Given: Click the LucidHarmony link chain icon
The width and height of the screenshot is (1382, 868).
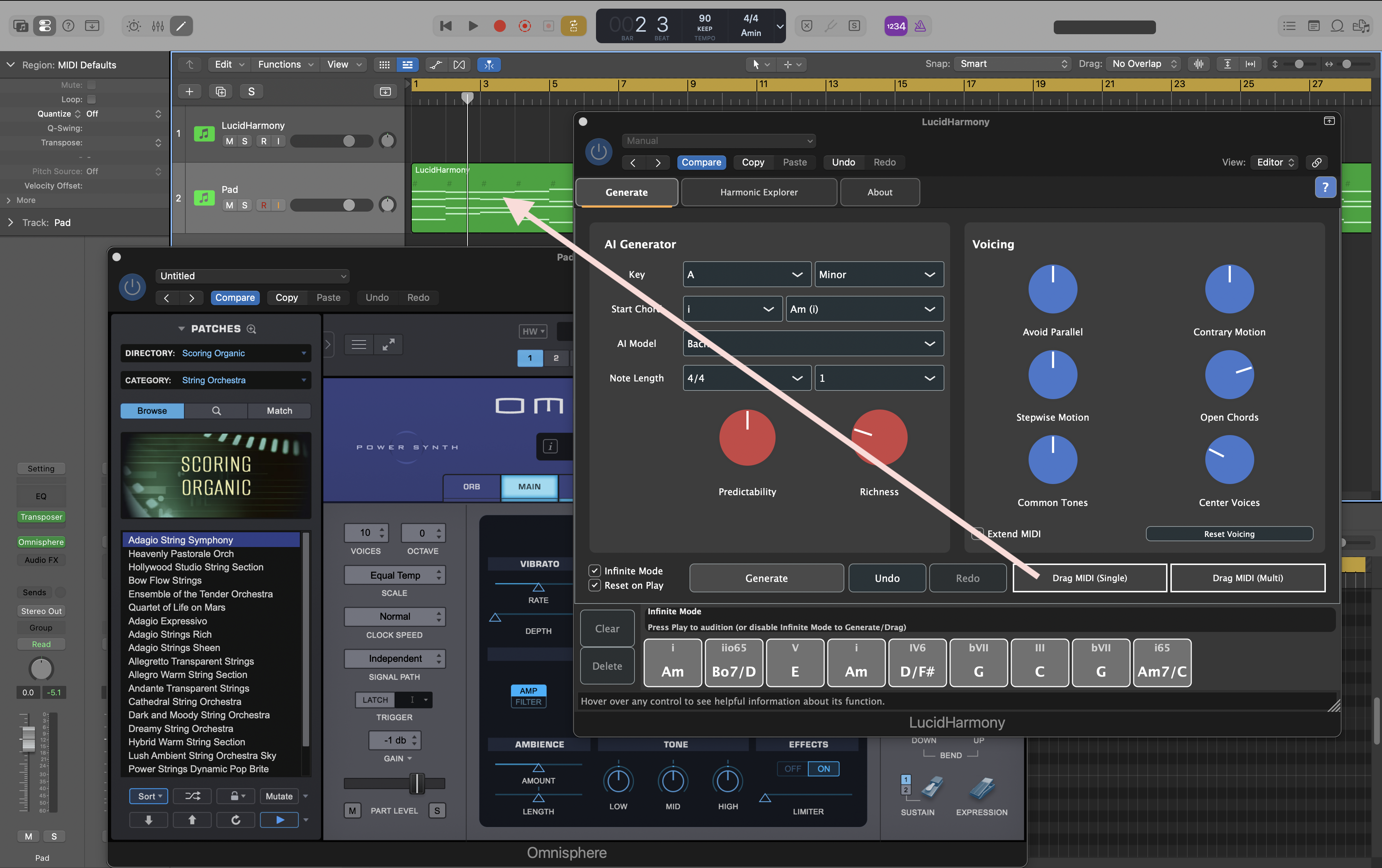Looking at the screenshot, I should click(x=1316, y=162).
